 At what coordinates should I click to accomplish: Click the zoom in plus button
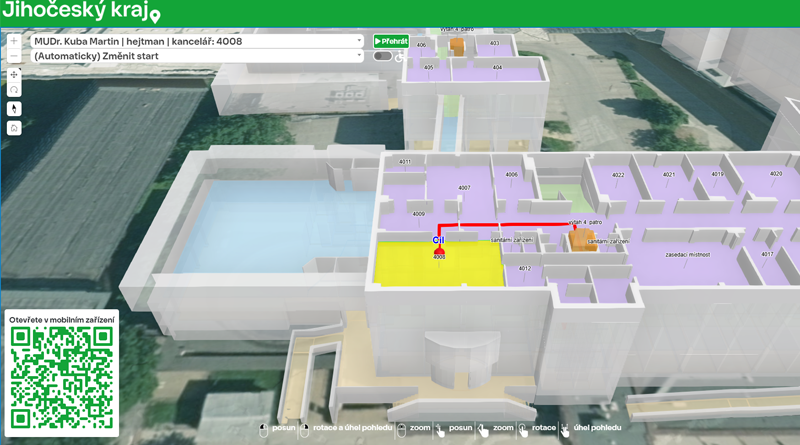click(x=14, y=42)
